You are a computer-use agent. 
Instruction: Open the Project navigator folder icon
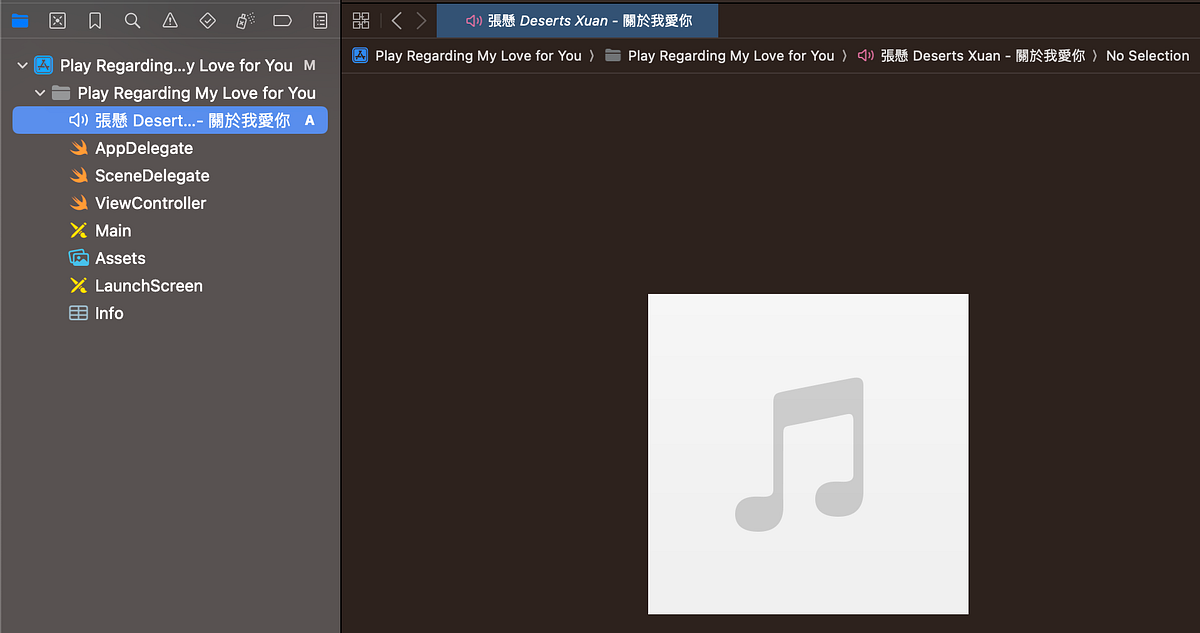pyautogui.click(x=19, y=20)
